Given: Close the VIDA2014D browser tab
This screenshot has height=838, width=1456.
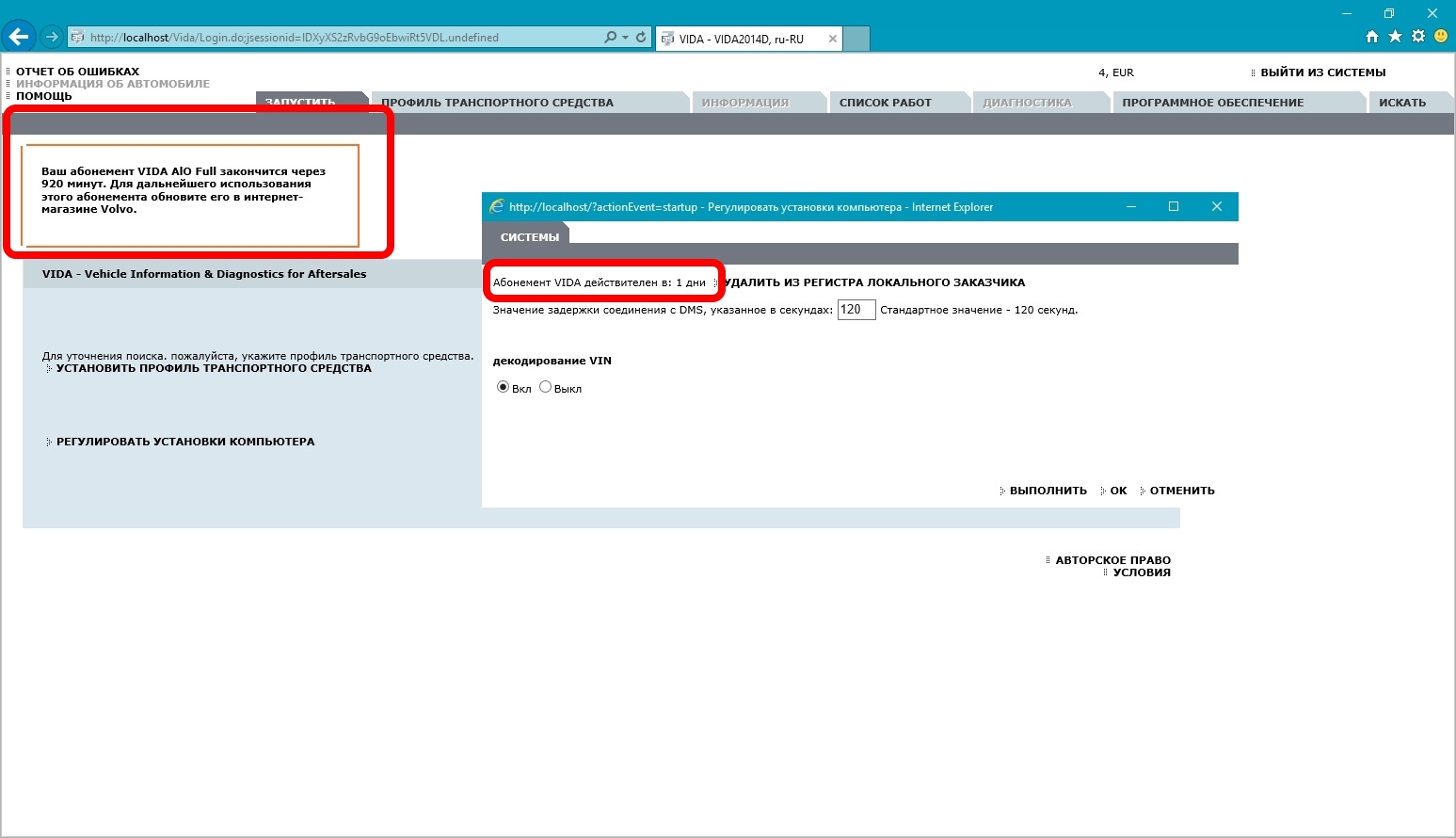Looking at the screenshot, I should (x=832, y=39).
